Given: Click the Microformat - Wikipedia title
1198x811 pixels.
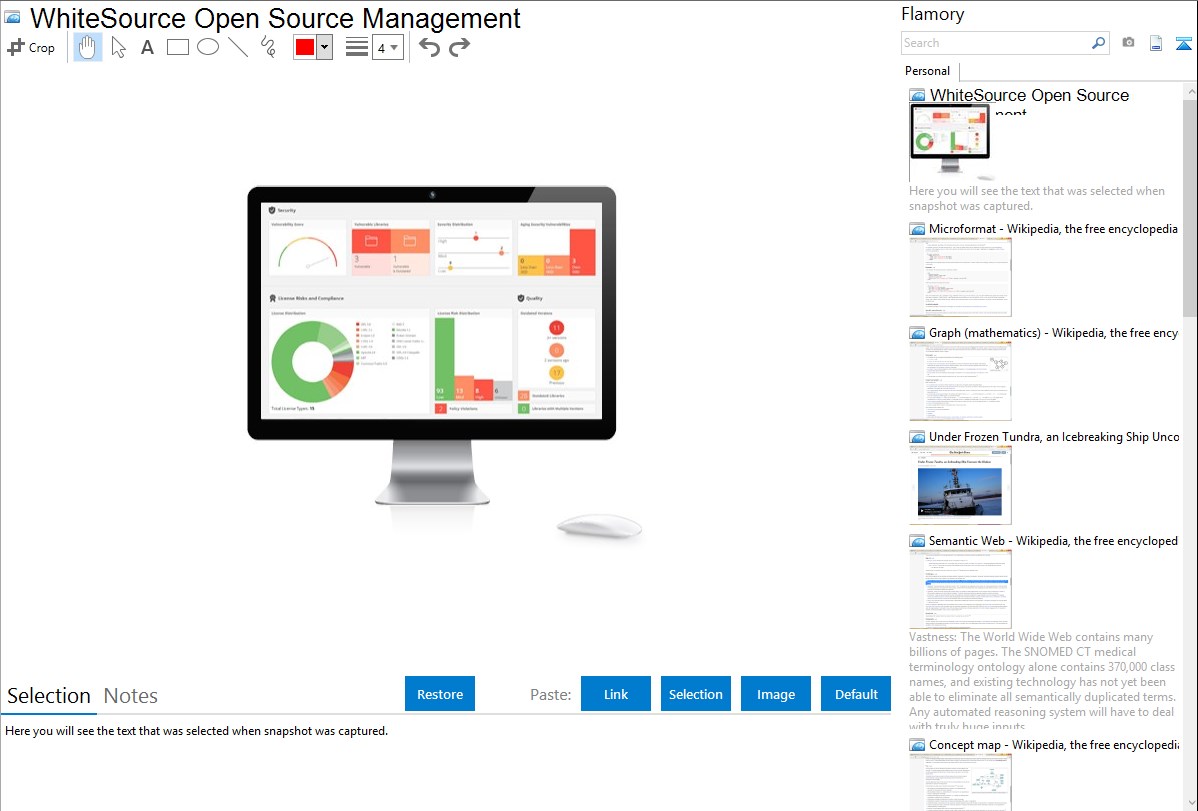Looking at the screenshot, I should click(x=1053, y=229).
